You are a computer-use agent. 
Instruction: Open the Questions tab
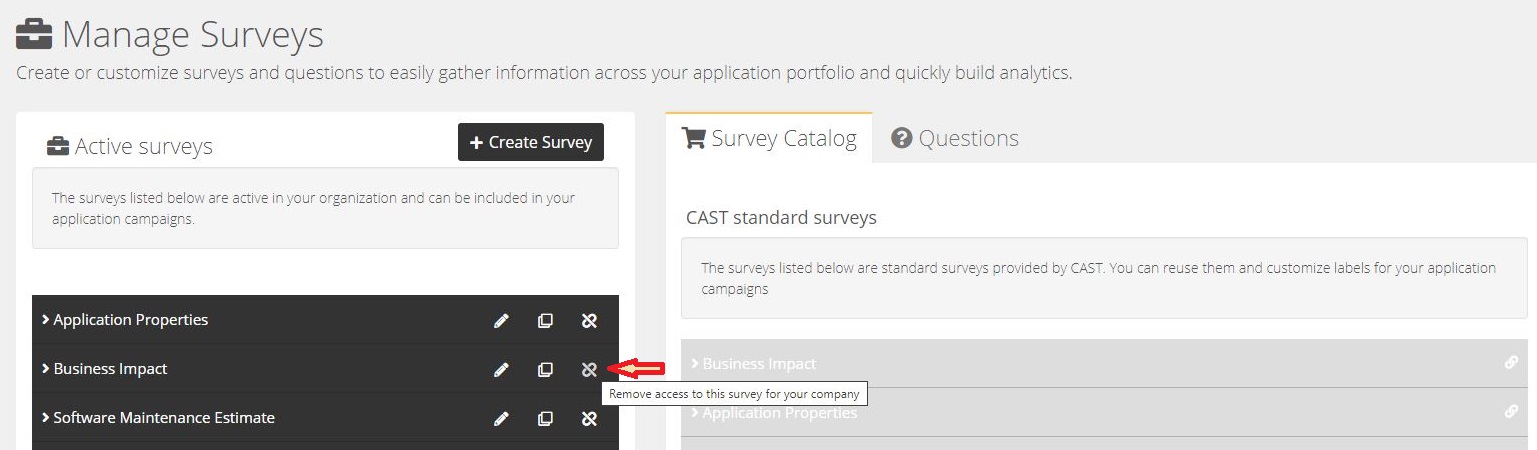tap(955, 138)
